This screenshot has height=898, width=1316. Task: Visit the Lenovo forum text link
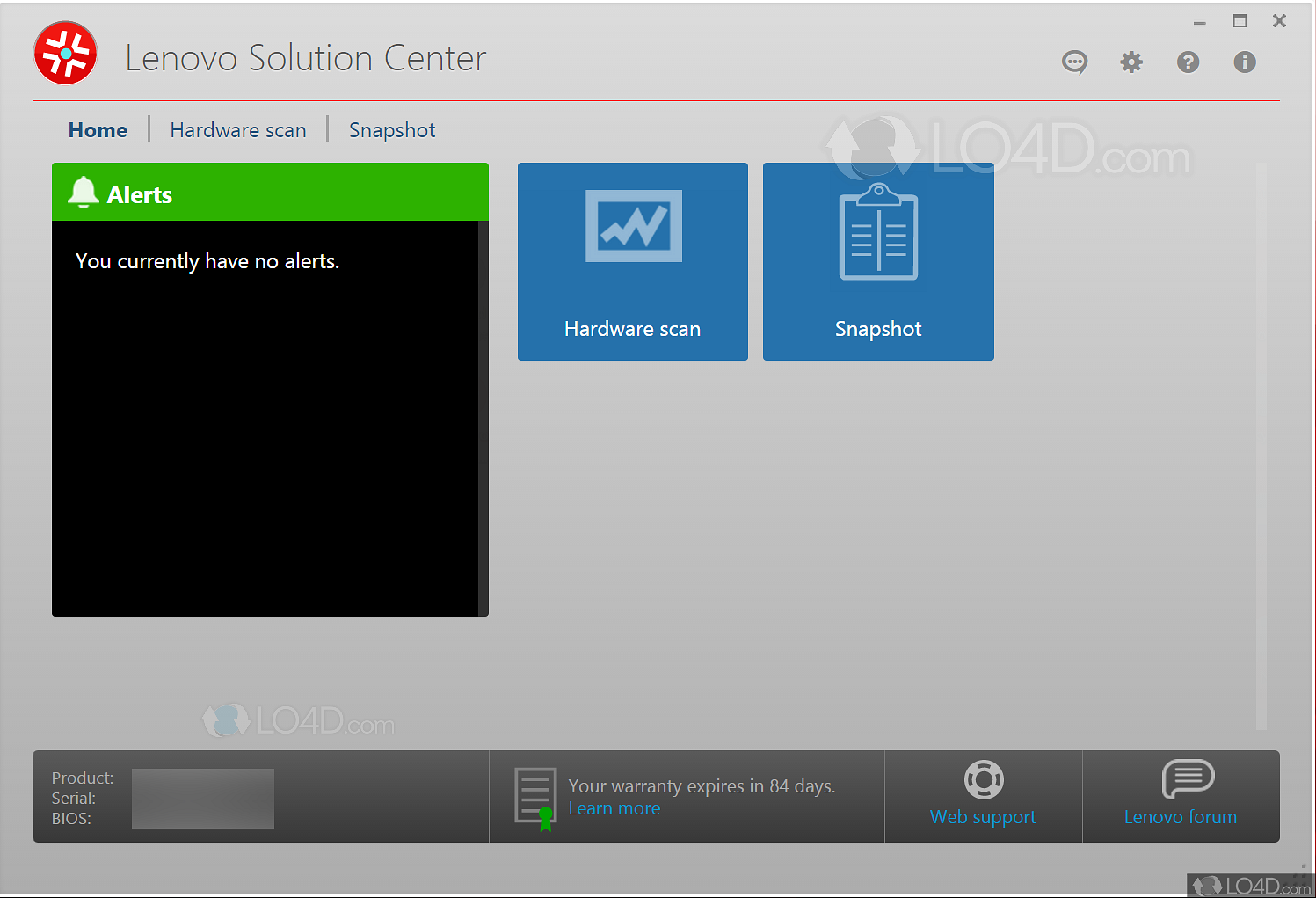click(1180, 817)
